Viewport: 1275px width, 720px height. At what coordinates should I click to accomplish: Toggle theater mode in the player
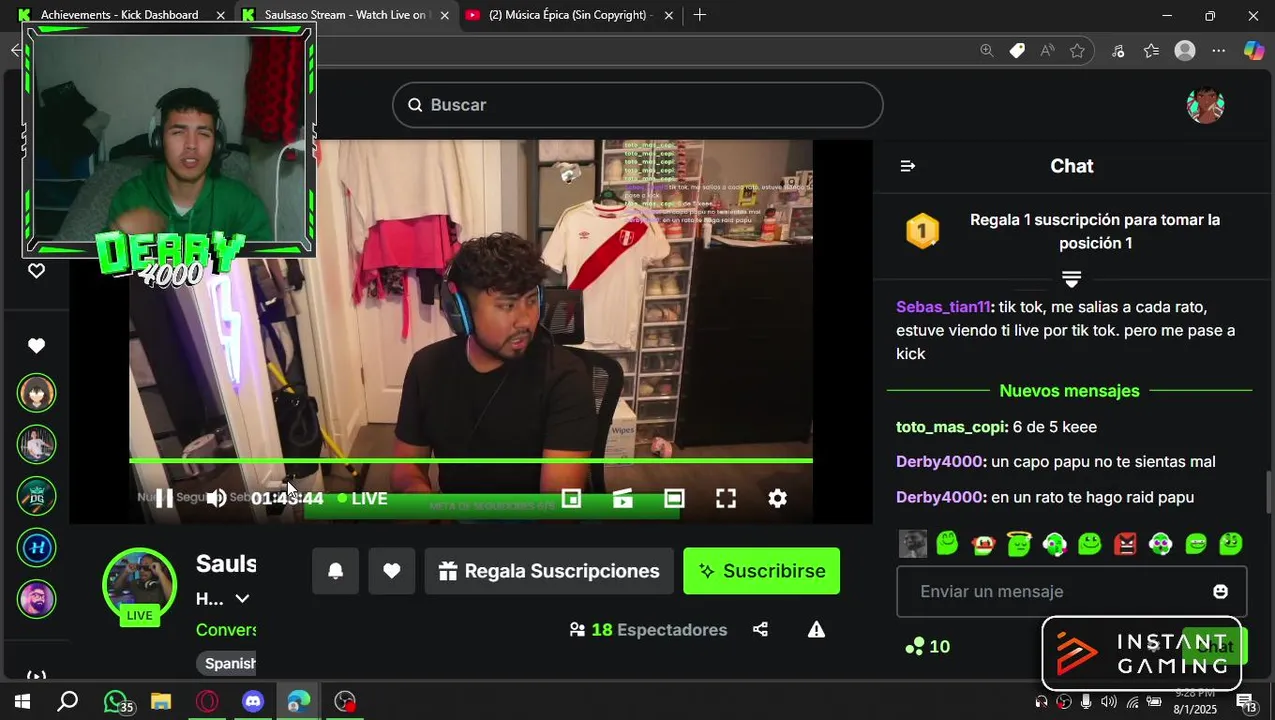(x=675, y=498)
